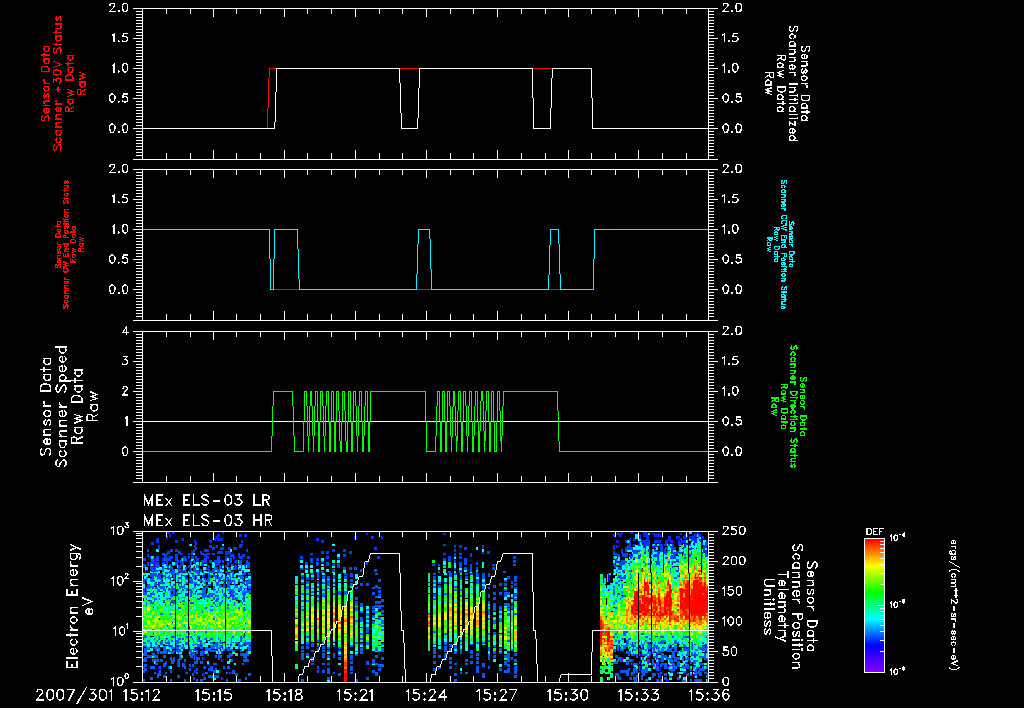Click the 250 tick on scanner position axis

click(733, 531)
